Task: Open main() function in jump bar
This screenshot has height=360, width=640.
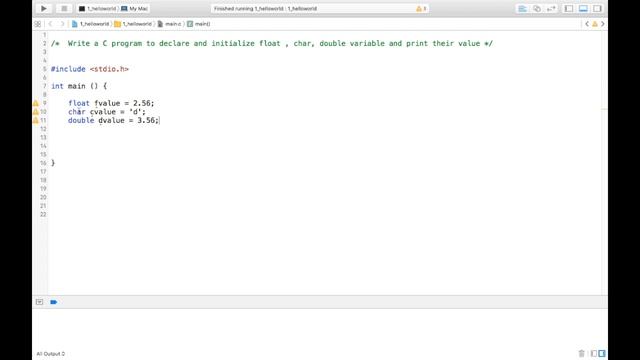Action: click(199, 24)
